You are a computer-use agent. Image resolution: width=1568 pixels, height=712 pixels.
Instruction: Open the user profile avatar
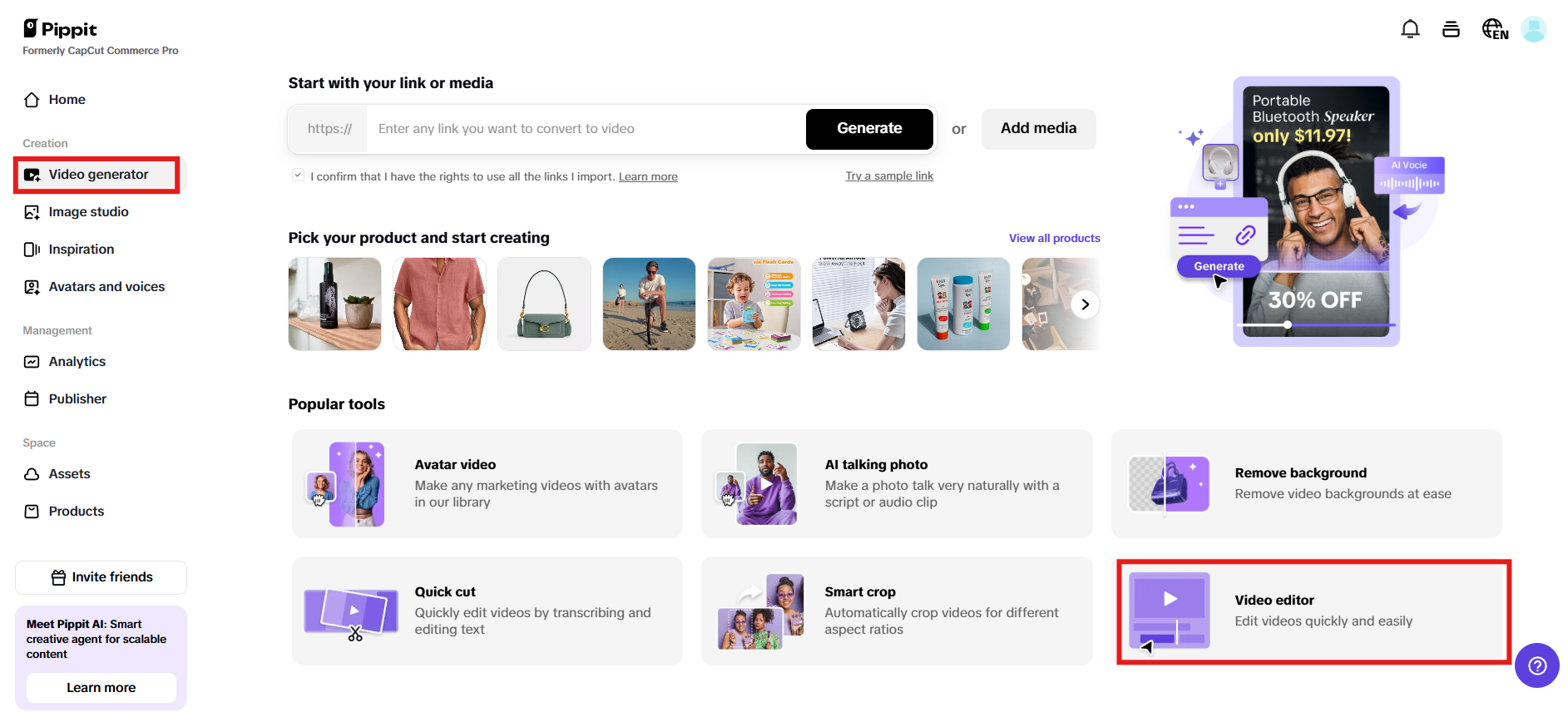tap(1533, 29)
